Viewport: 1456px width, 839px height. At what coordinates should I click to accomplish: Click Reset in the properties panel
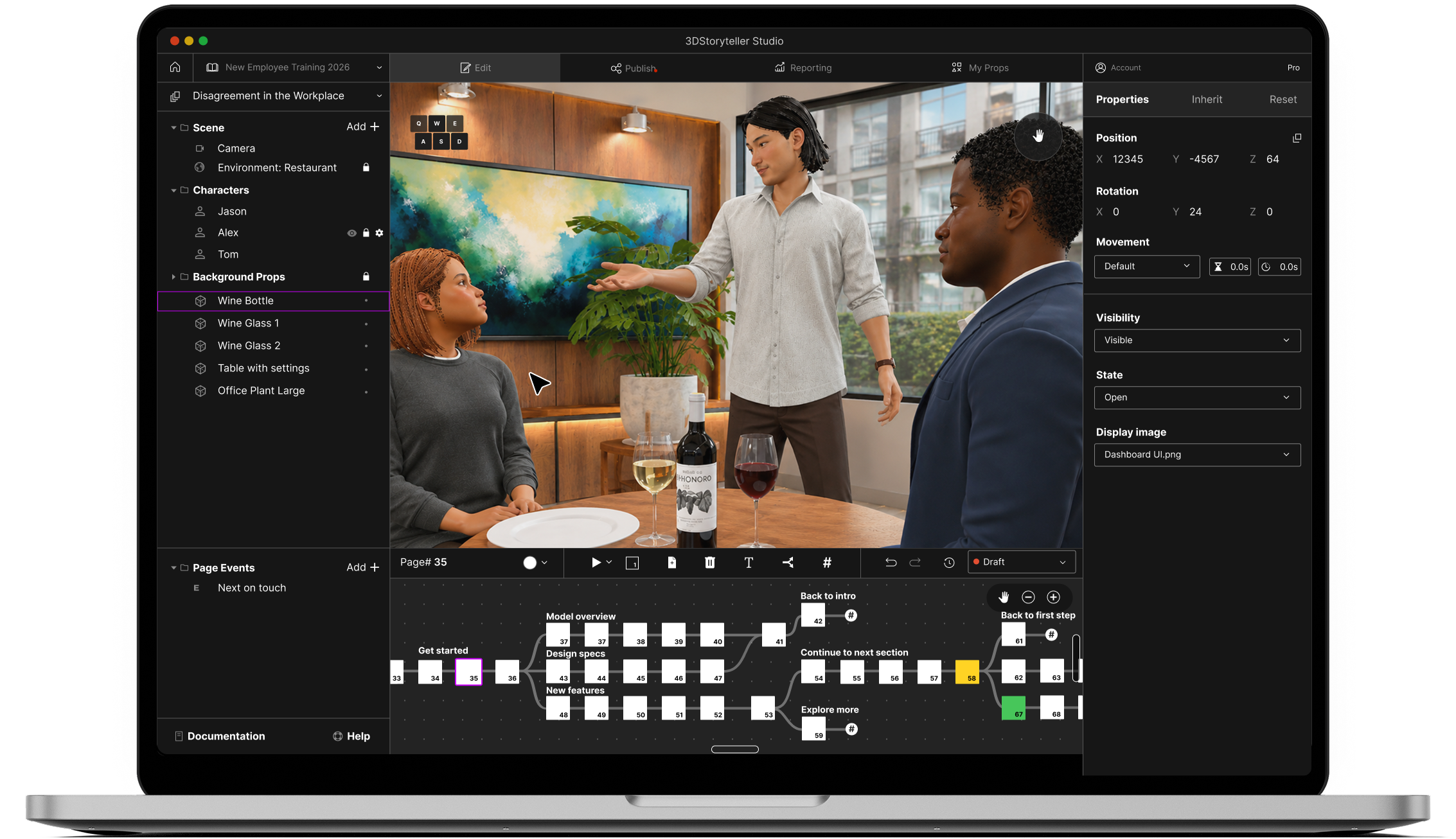tap(1283, 100)
